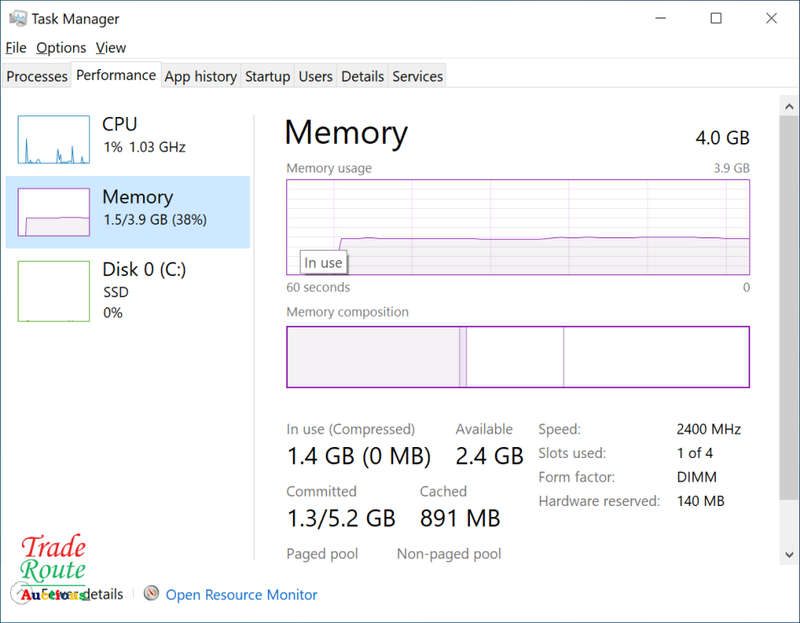Open the View menu
Screen dimensions: 800x623
click(111, 48)
